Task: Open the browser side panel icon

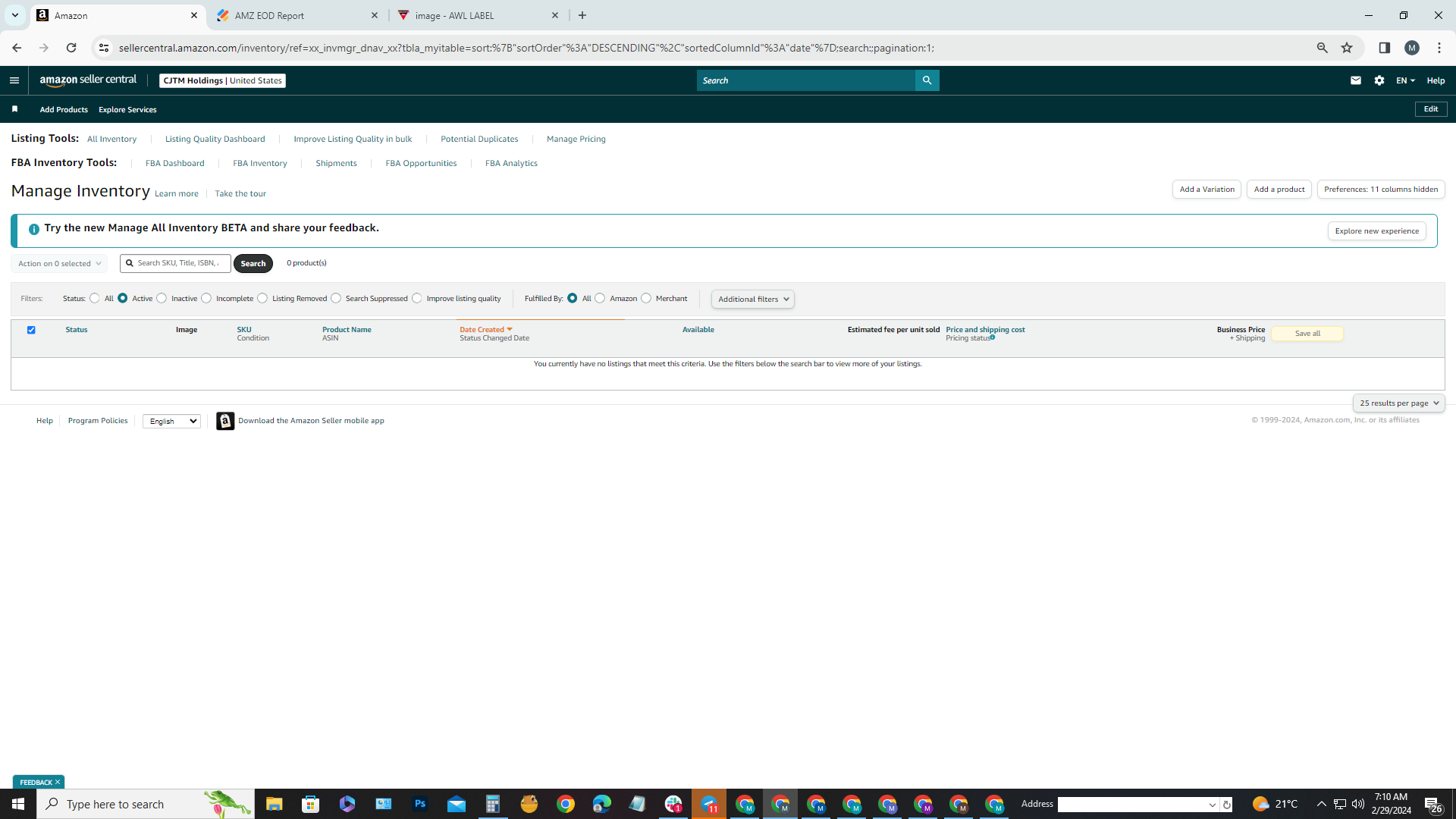Action: [1385, 48]
